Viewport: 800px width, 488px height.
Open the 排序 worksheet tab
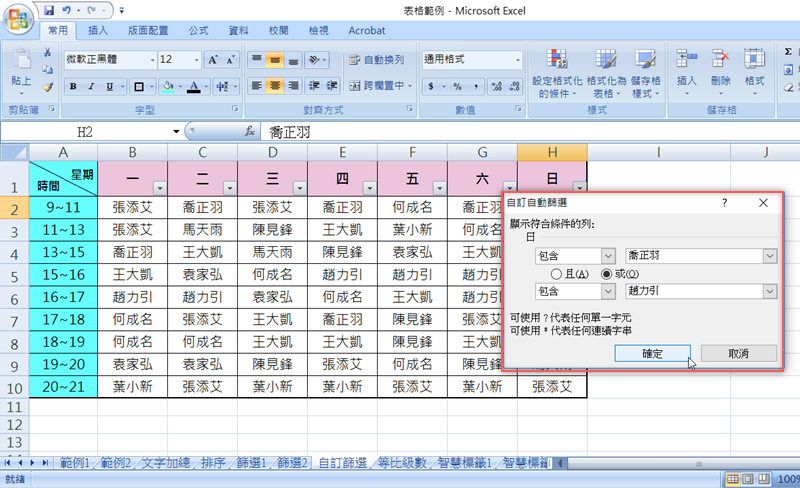[x=213, y=463]
